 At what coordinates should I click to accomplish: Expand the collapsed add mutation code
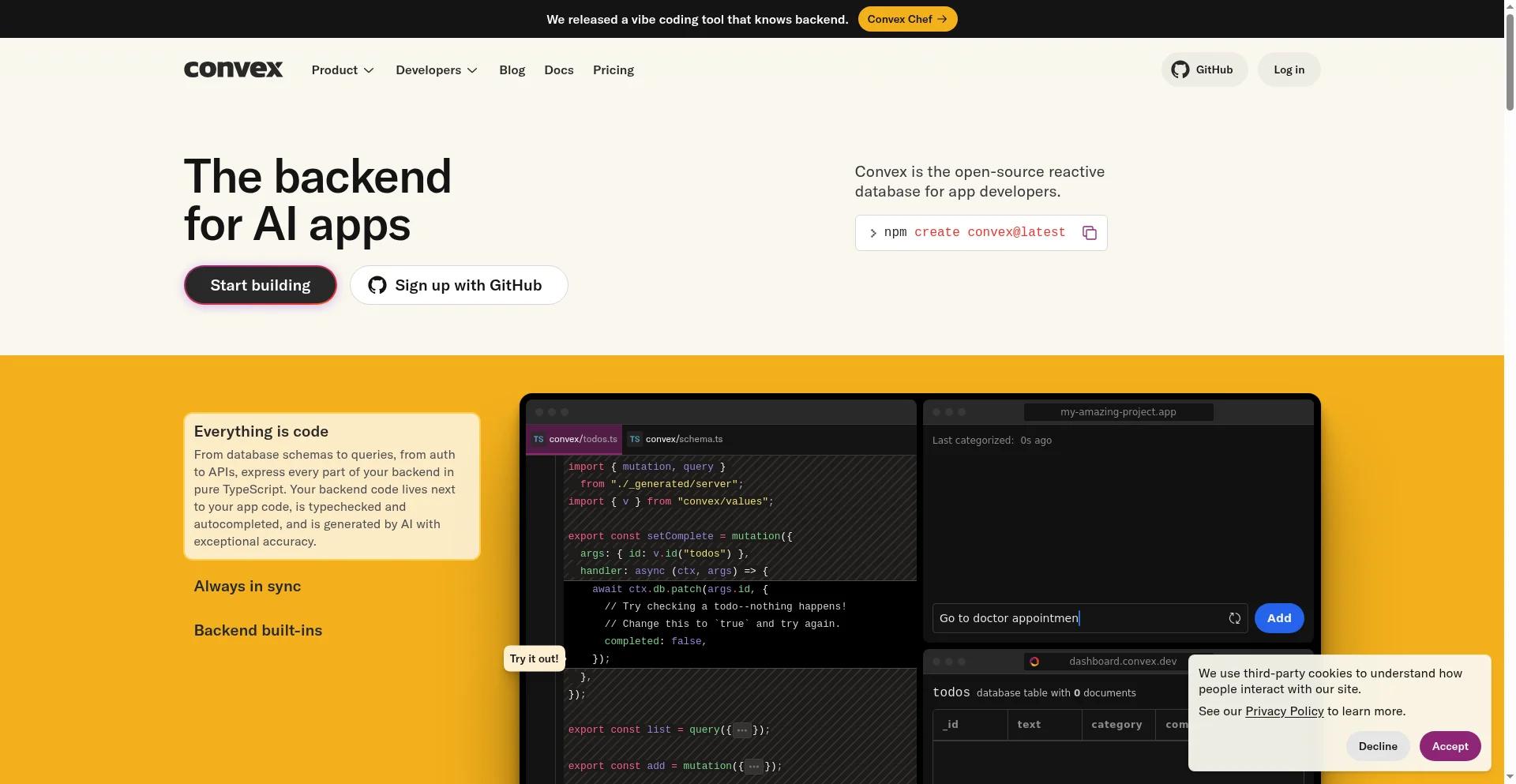(x=754, y=767)
